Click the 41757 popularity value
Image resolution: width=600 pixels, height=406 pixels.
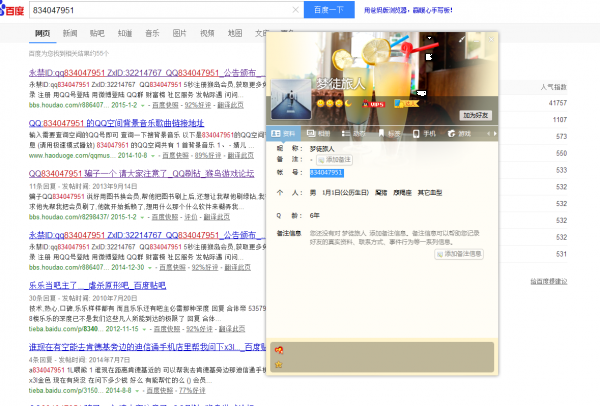point(558,103)
